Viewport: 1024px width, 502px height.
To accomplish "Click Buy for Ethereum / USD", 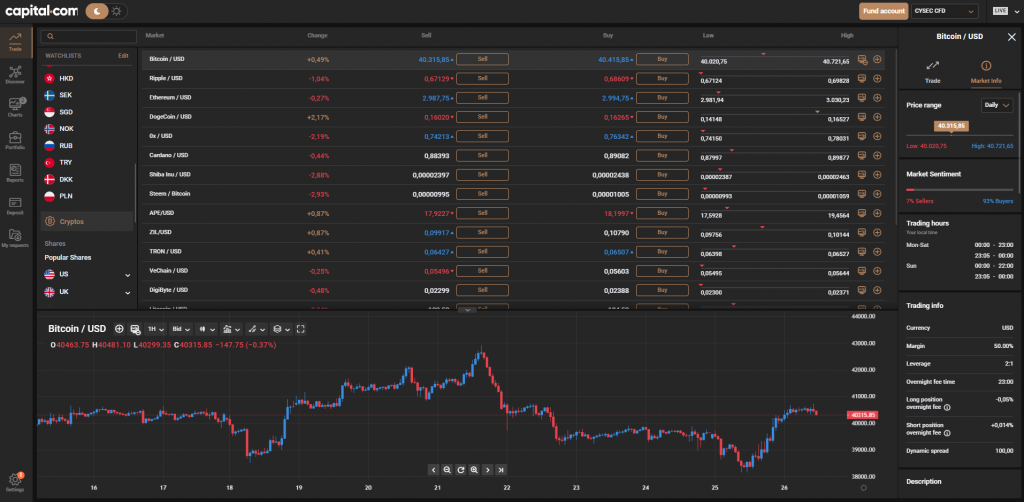I will (x=662, y=97).
